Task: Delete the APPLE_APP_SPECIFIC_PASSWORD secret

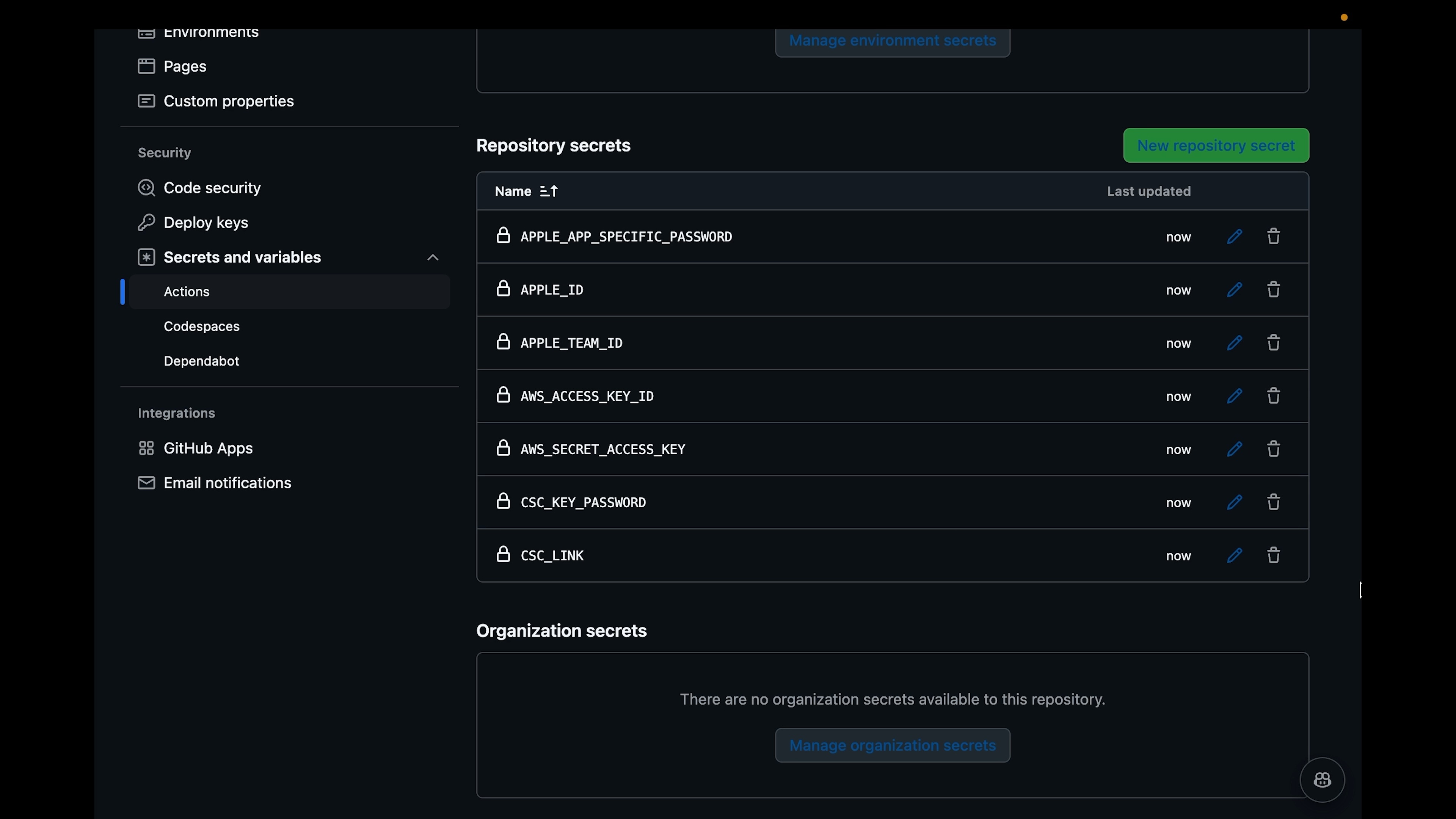Action: (x=1274, y=236)
